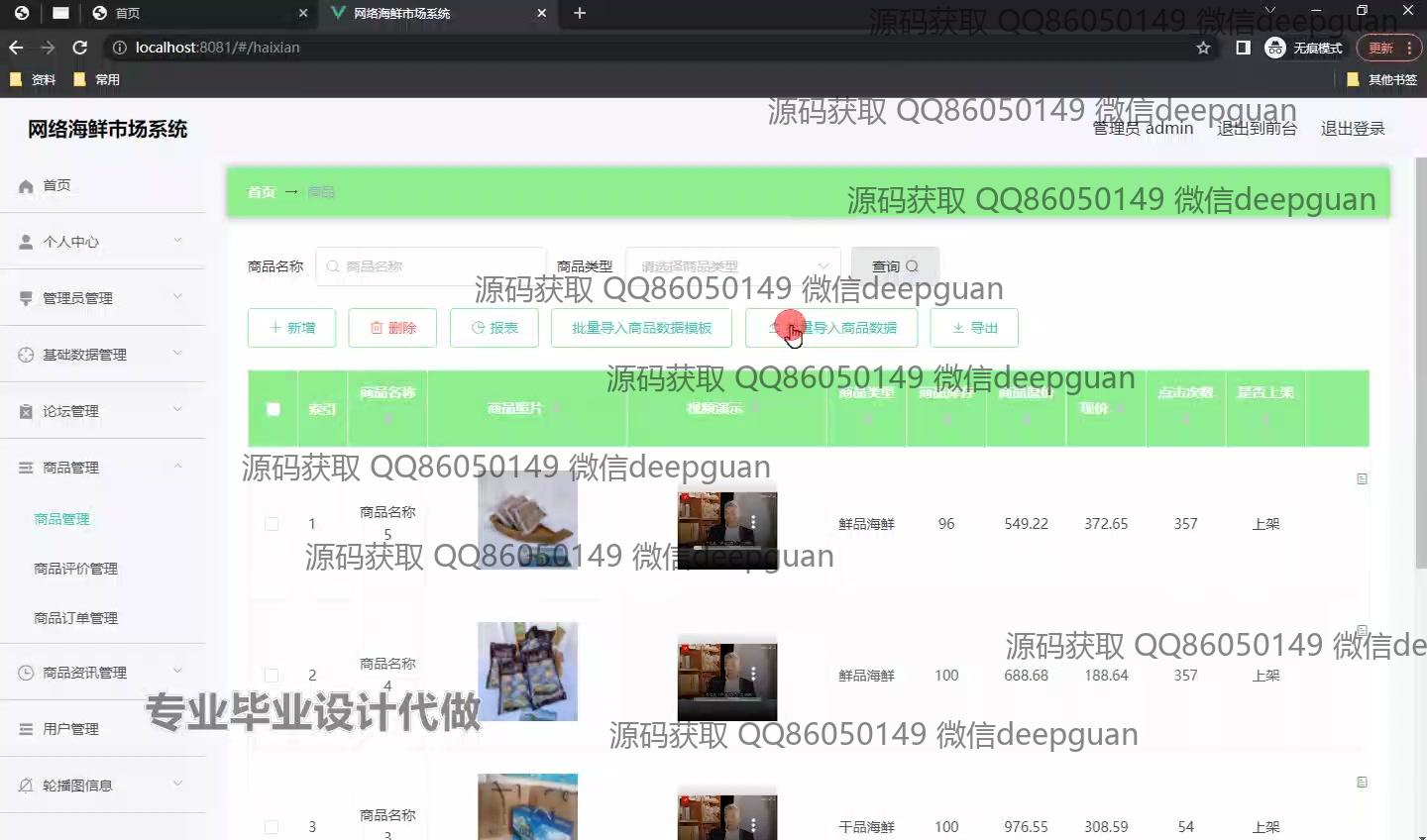This screenshot has height=840, width=1427.
Task: Sort by the 商品名称 column header
Action: [x=387, y=393]
